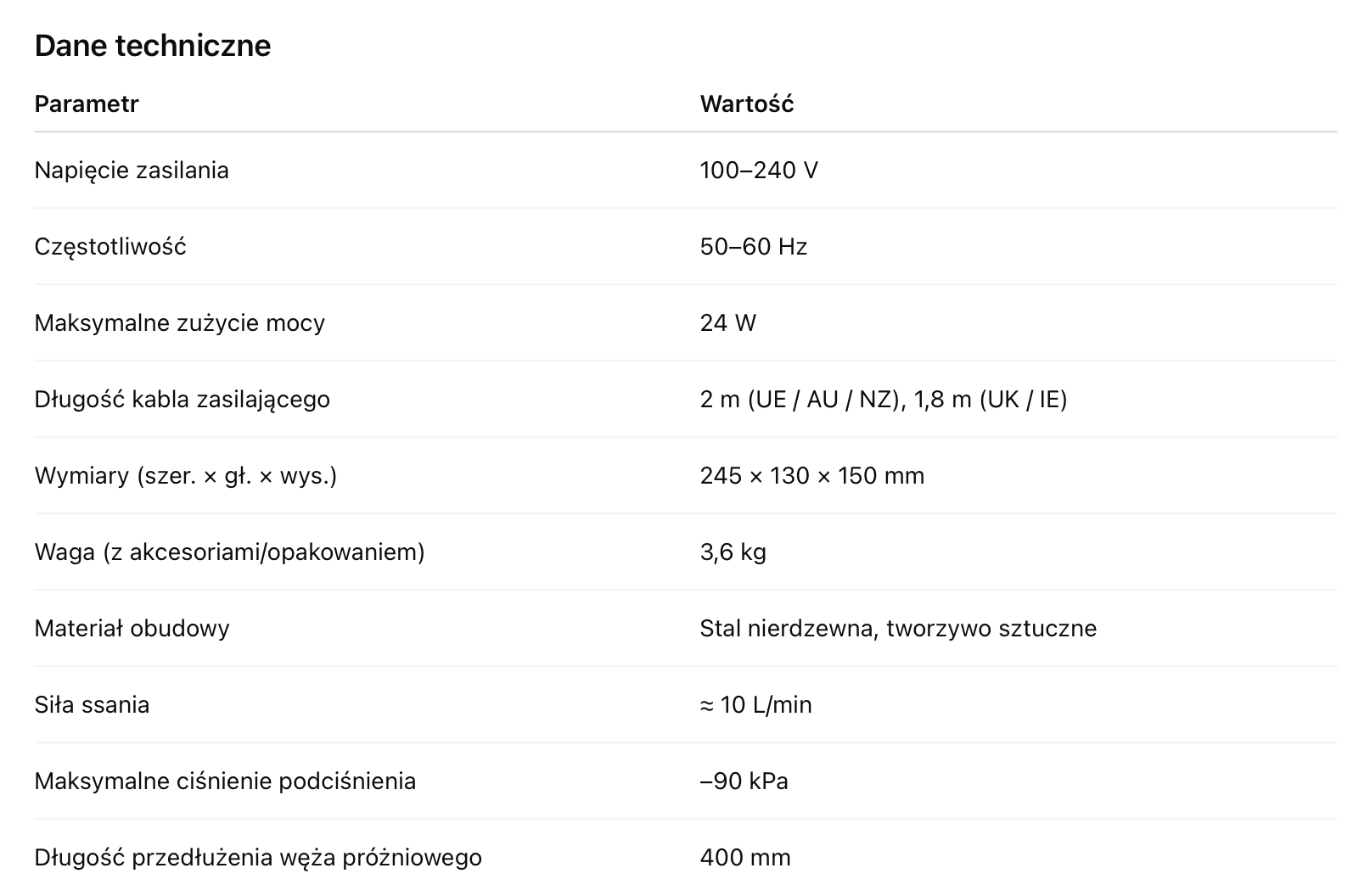This screenshot has width=1370, height=896.
Task: Click the "Długość kabla zasilającego" label
Action: 182,400
